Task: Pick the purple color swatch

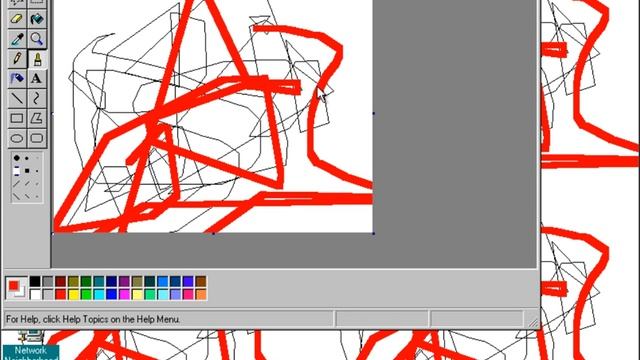Action: point(124,281)
